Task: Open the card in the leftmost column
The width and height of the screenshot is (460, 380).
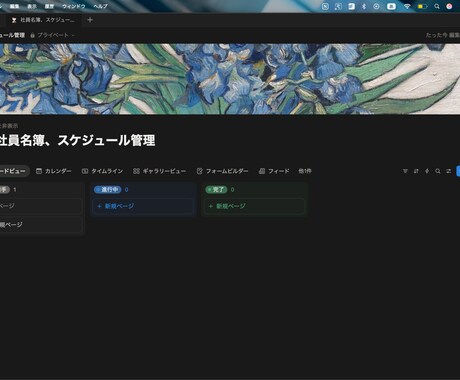Action: 40,206
